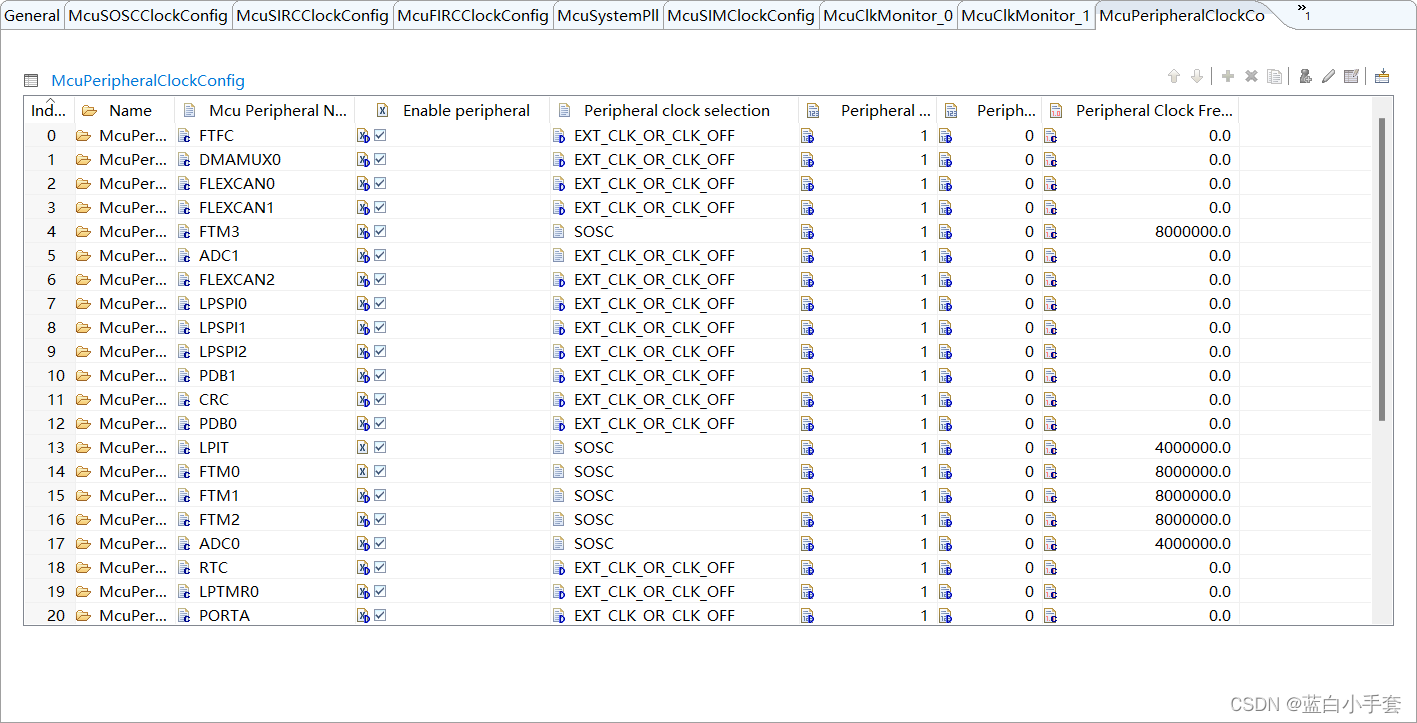Image resolution: width=1417 pixels, height=723 pixels.
Task: Click the move element up arrow icon
Action: (1174, 76)
